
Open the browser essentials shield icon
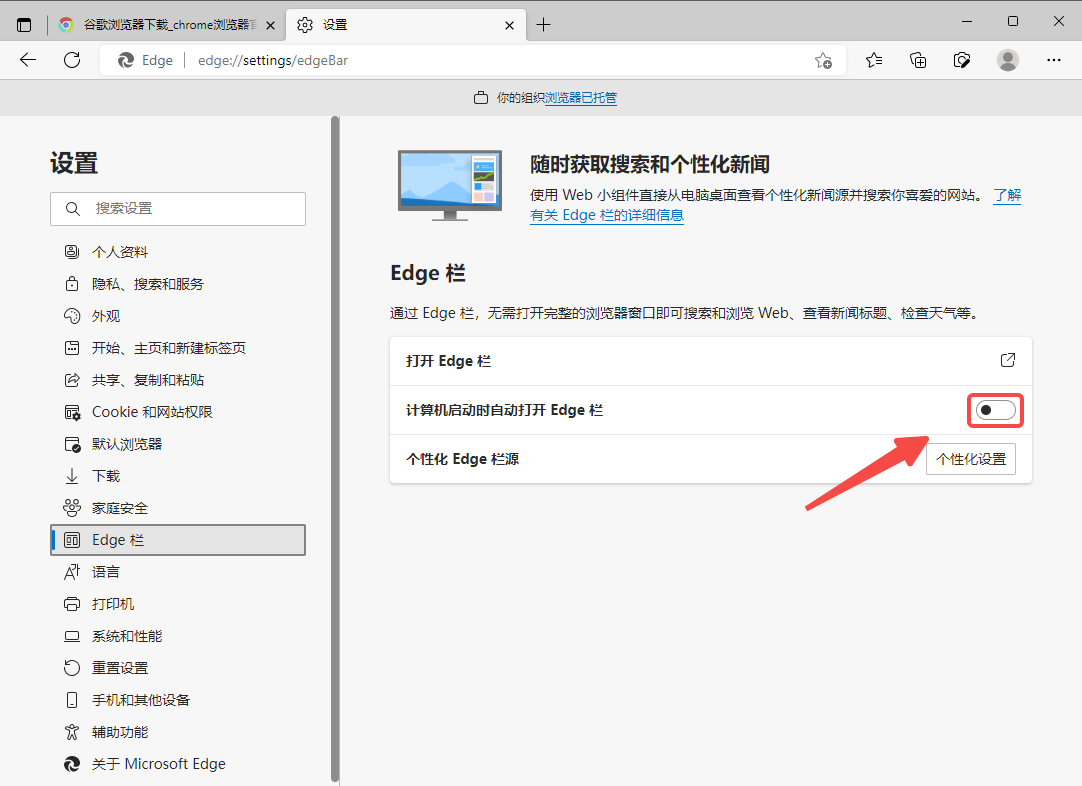point(962,60)
